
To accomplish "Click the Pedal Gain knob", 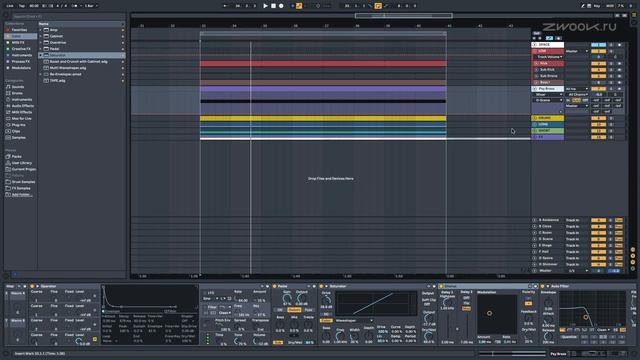I will (287, 299).
